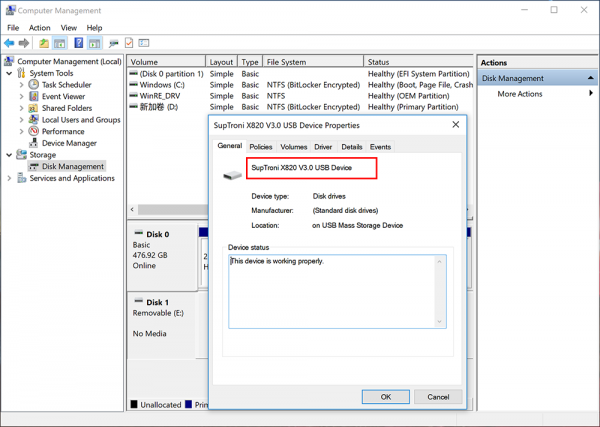Select Local Users and Groups node
600x427 pixels.
click(81, 120)
